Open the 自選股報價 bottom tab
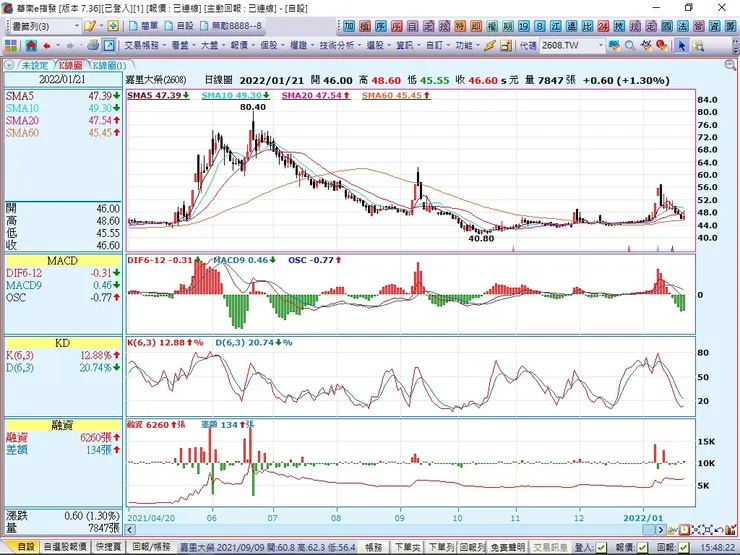 point(65,547)
